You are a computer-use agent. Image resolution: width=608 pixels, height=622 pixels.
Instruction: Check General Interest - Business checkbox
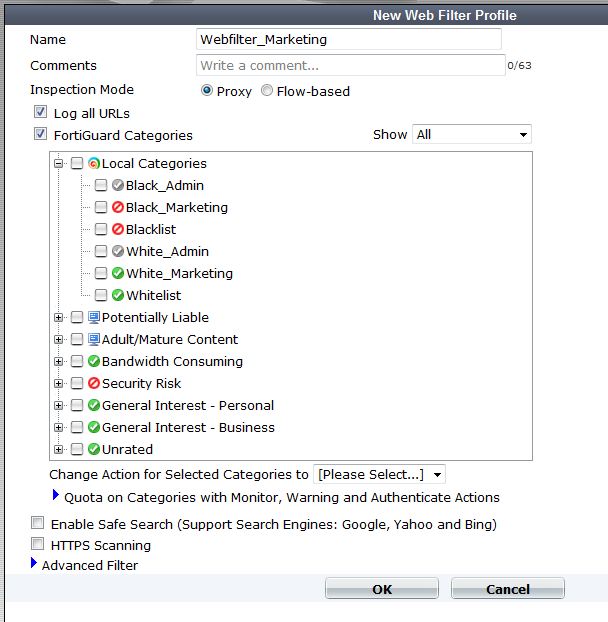click(77, 427)
